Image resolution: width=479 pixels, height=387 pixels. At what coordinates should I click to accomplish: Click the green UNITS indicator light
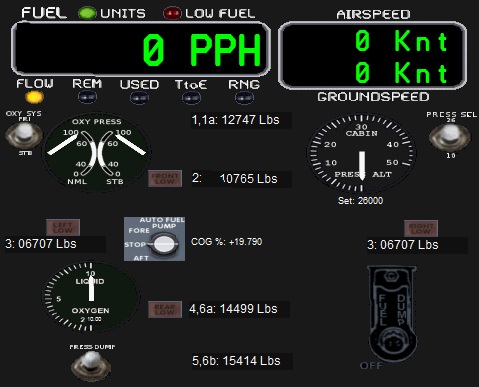87,13
